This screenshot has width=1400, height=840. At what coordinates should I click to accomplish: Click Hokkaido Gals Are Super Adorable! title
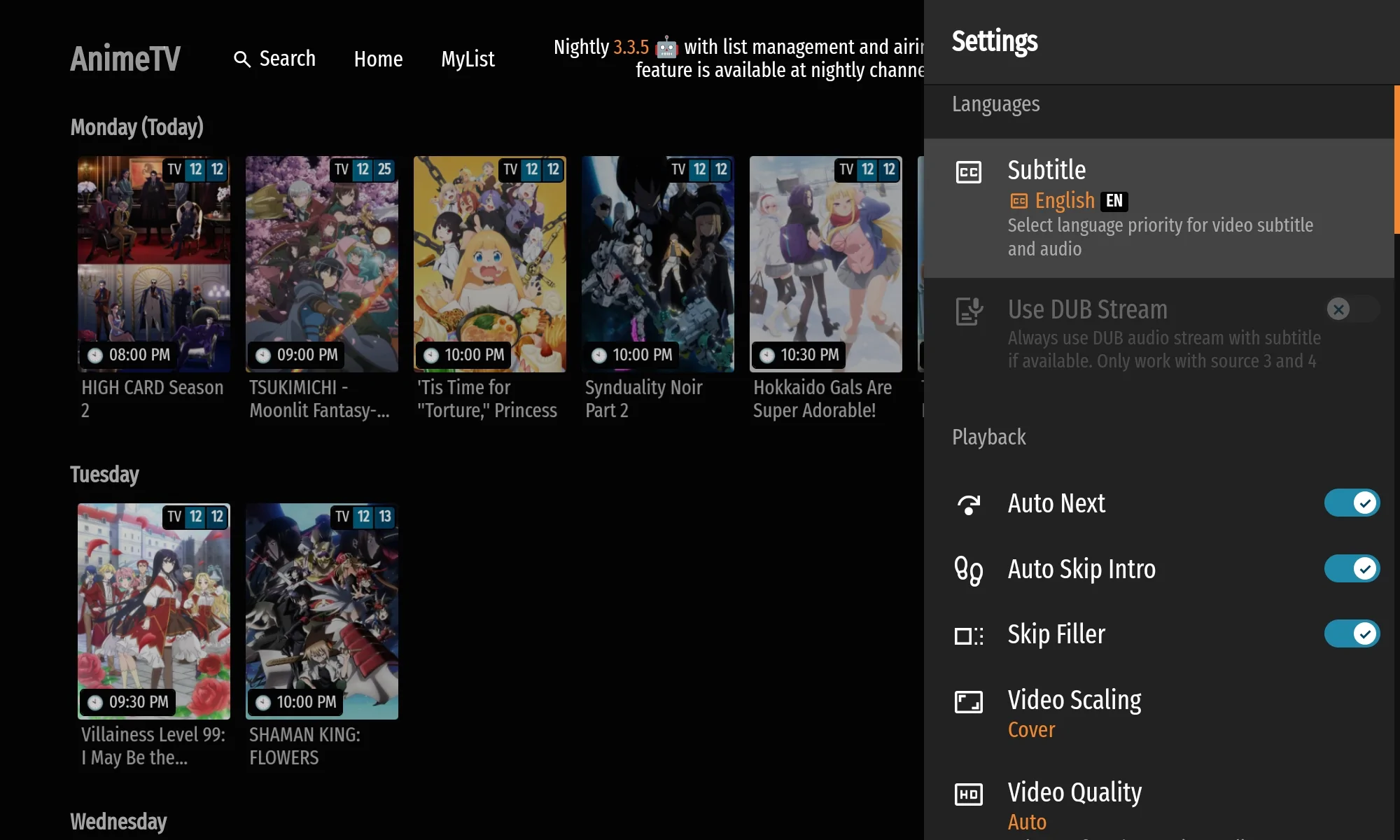coord(822,399)
